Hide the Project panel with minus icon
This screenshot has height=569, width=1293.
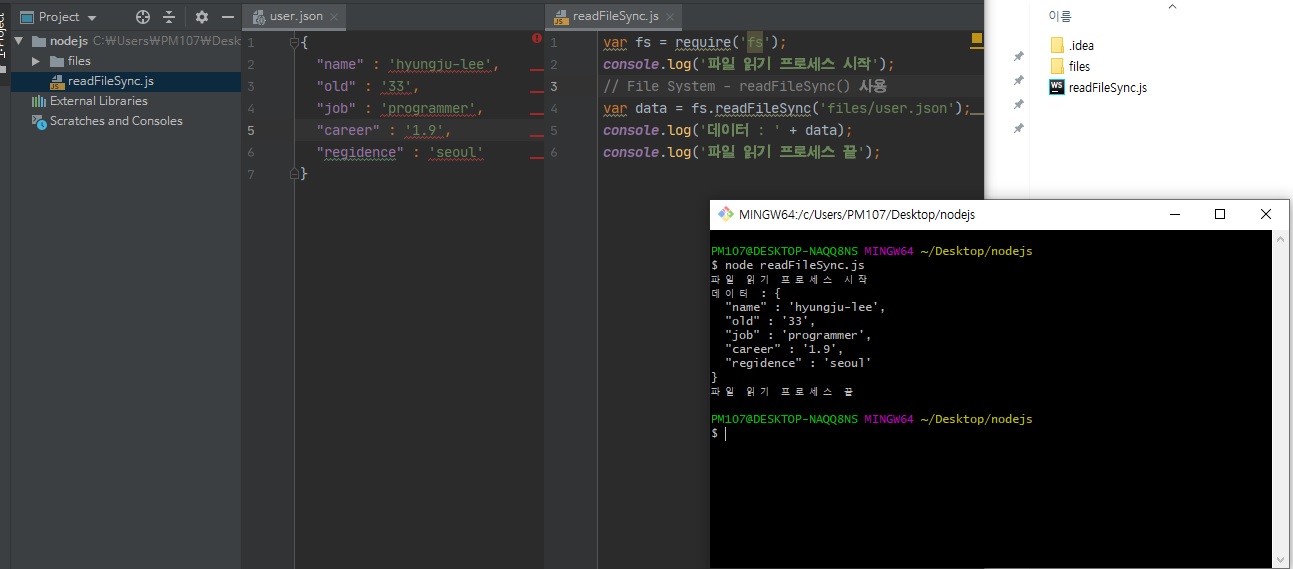227,17
